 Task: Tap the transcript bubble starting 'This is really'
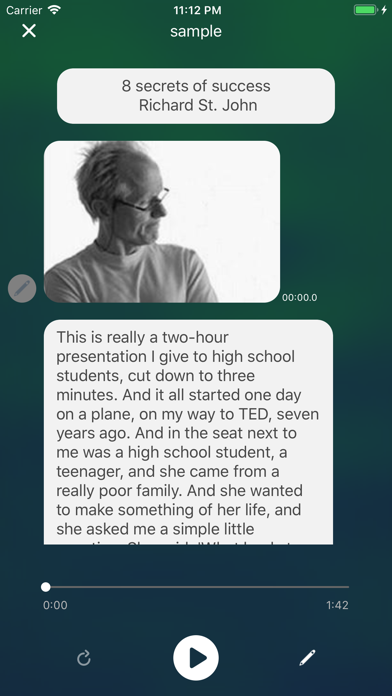point(188,432)
